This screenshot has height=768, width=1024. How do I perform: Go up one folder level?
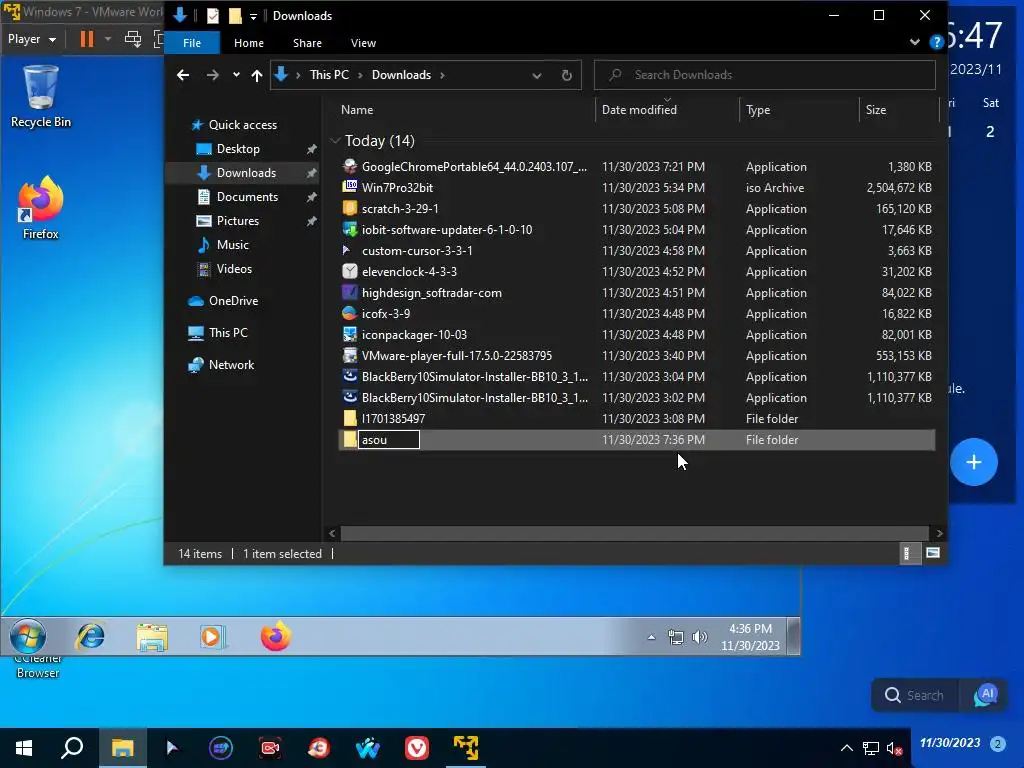coord(257,76)
